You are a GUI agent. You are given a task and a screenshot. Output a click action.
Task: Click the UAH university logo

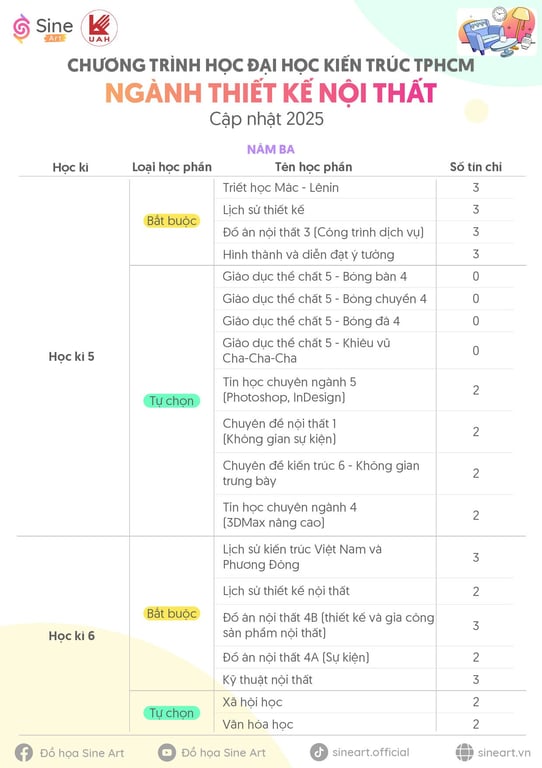pyautogui.click(x=99, y=28)
